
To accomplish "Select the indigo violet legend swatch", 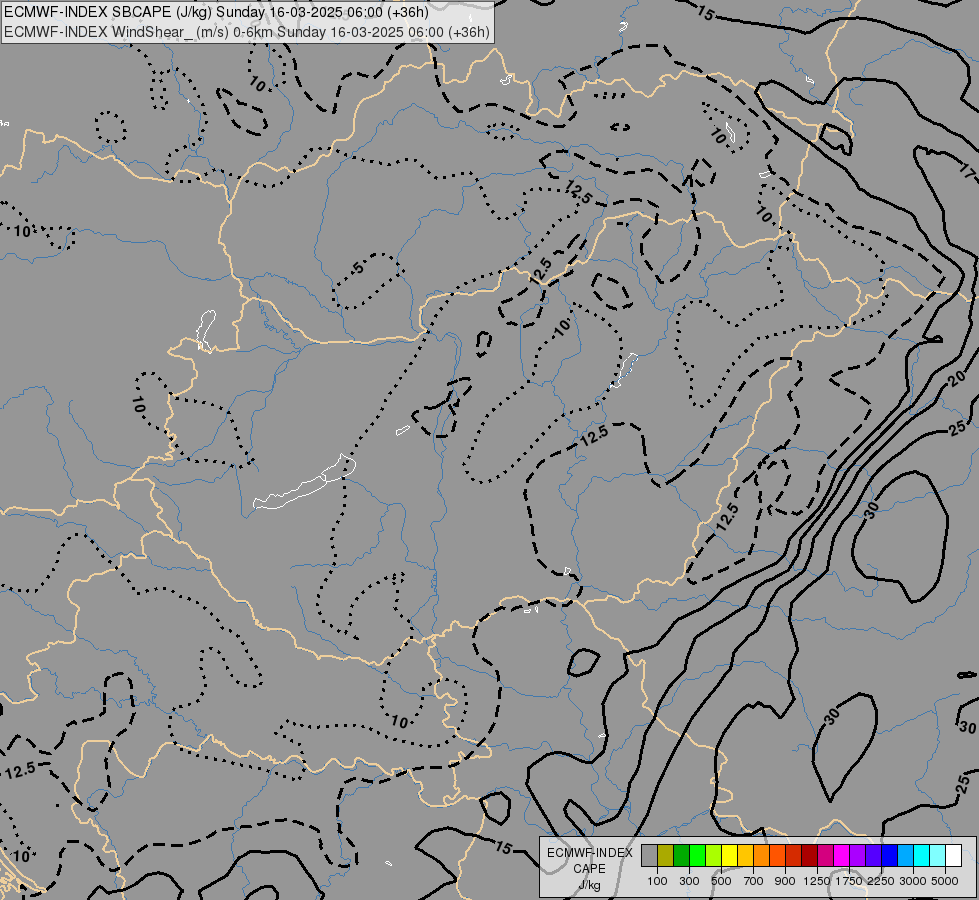I will (874, 855).
